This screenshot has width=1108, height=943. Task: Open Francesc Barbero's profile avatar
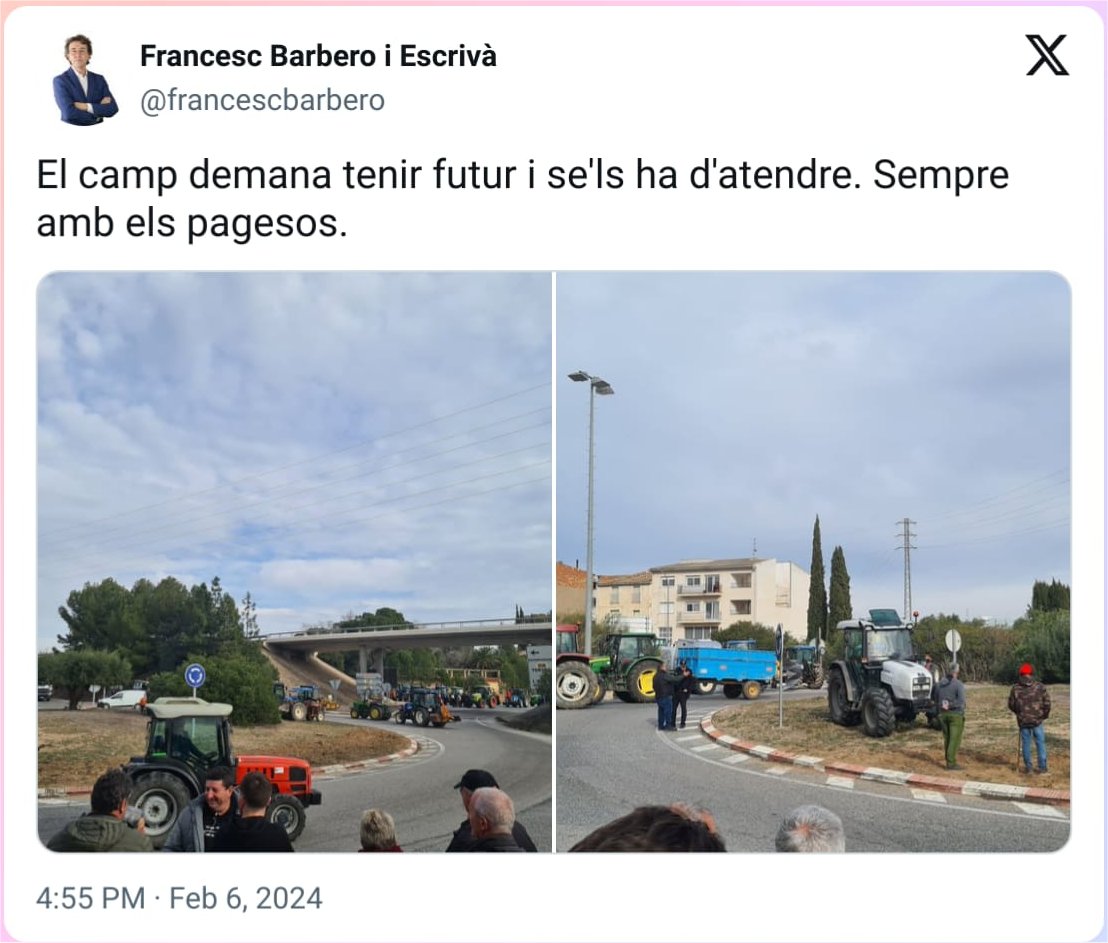point(85,79)
